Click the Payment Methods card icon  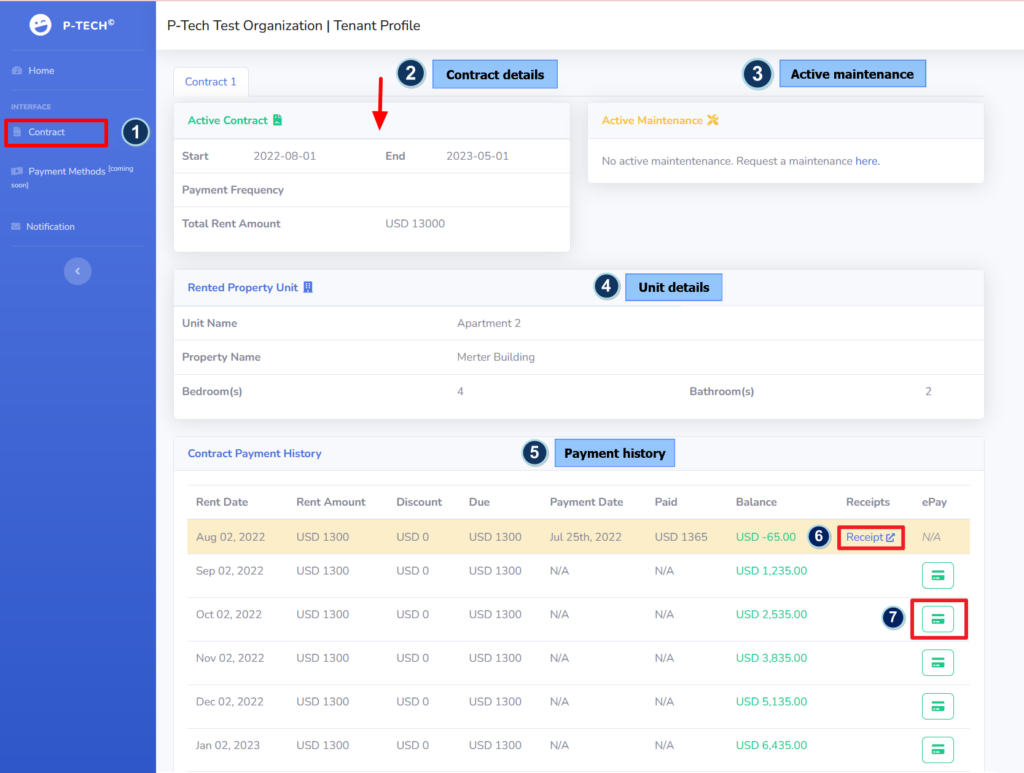tap(17, 171)
